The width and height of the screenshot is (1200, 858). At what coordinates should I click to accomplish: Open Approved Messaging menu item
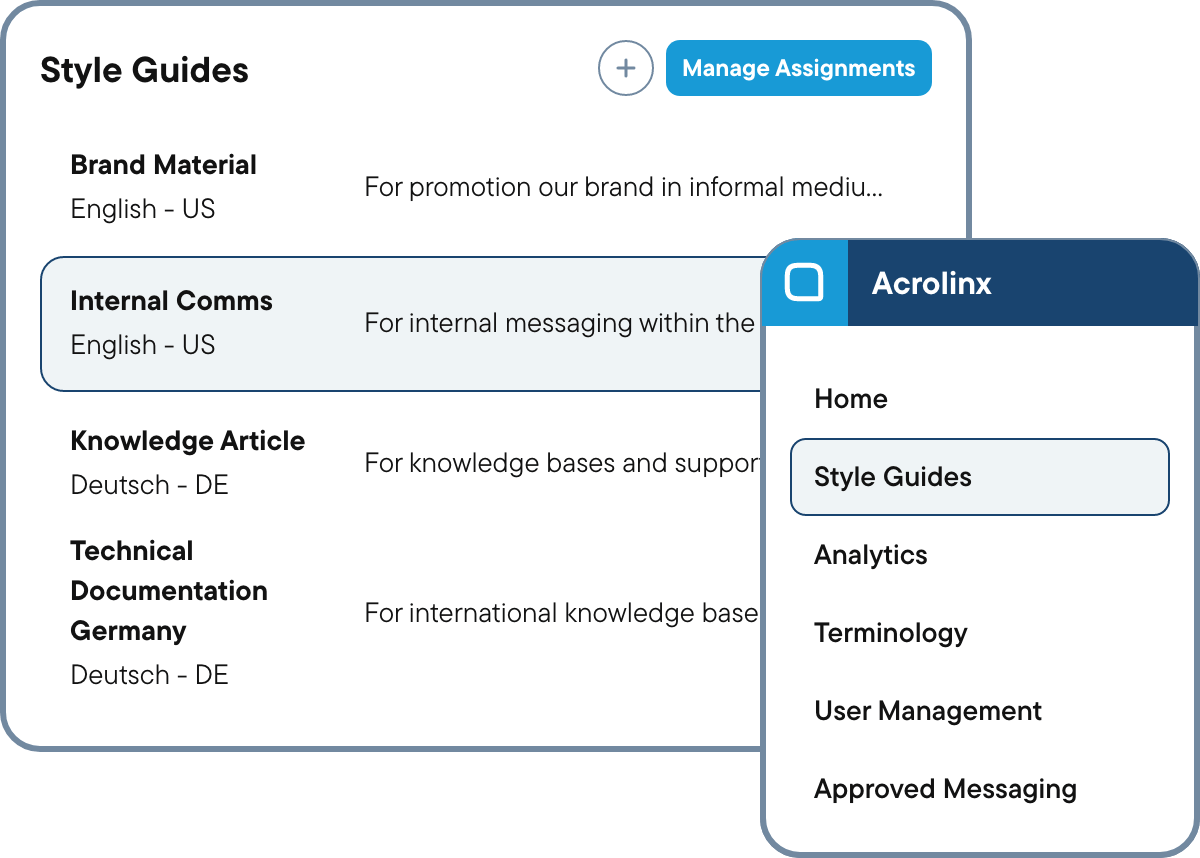point(945,789)
